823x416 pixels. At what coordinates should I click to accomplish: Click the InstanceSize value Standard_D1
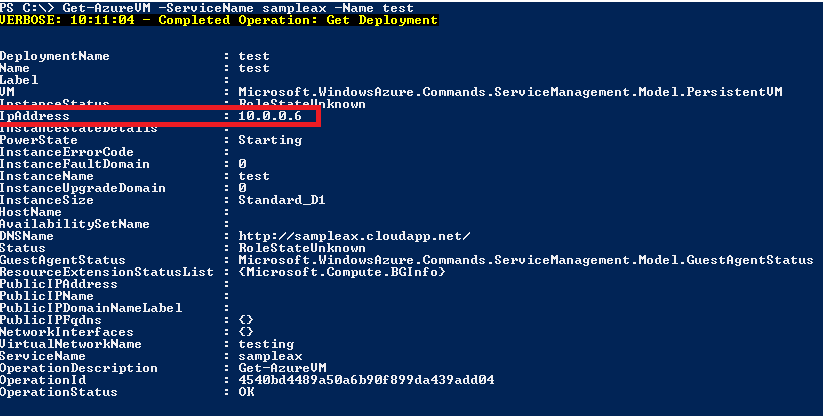pos(282,200)
